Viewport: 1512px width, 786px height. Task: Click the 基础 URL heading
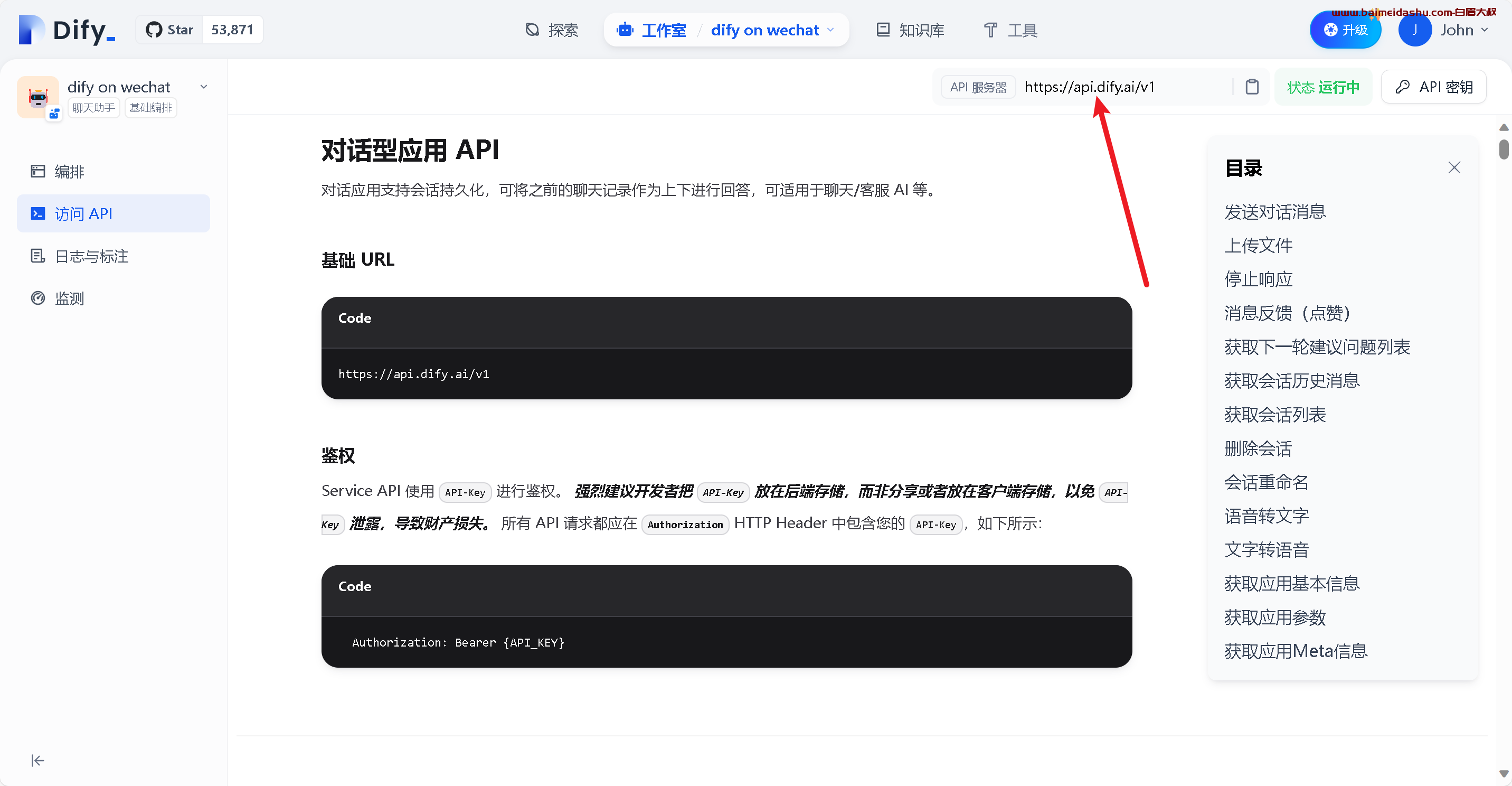point(358,260)
